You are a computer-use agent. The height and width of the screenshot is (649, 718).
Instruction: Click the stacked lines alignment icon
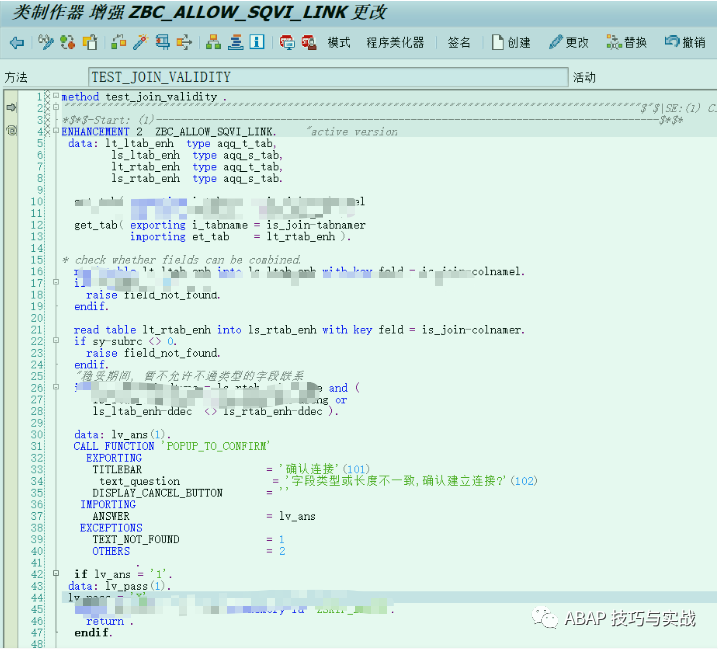[235, 42]
